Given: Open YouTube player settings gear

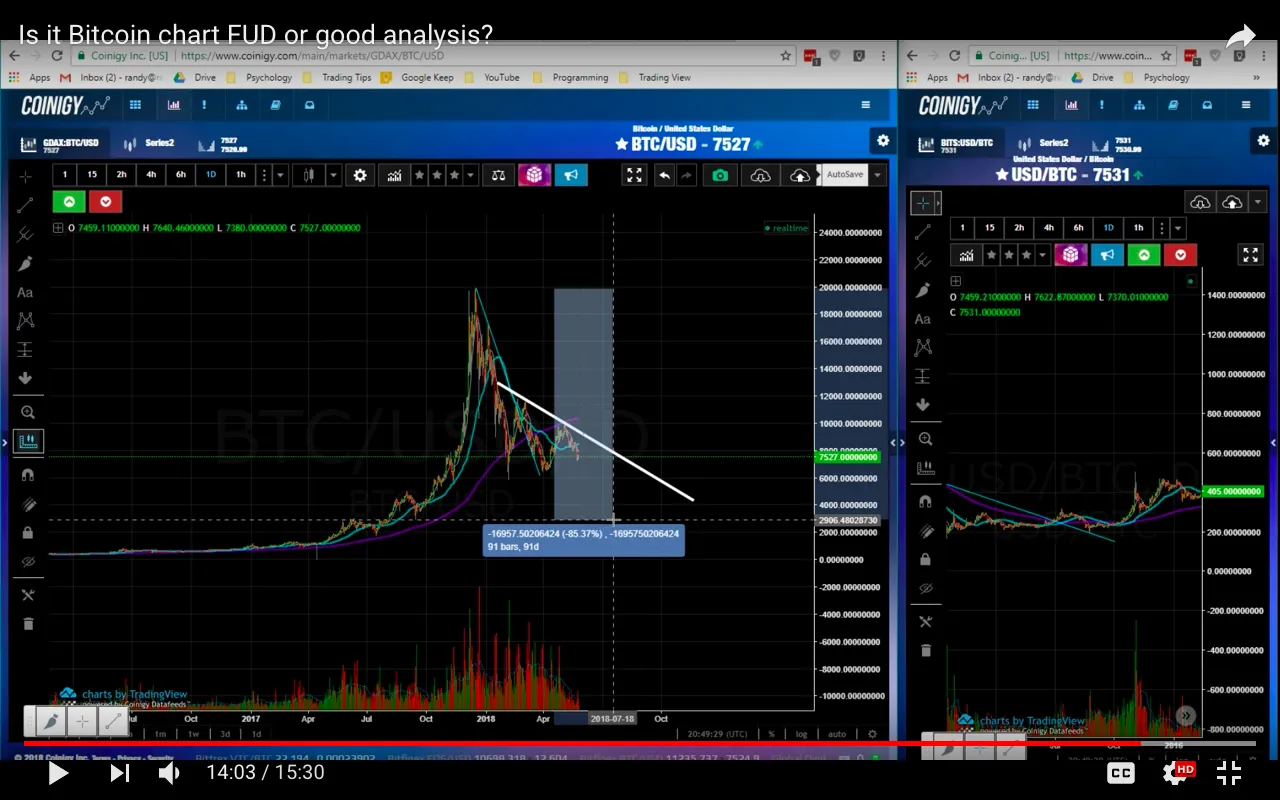Looking at the screenshot, I should click(x=1176, y=773).
